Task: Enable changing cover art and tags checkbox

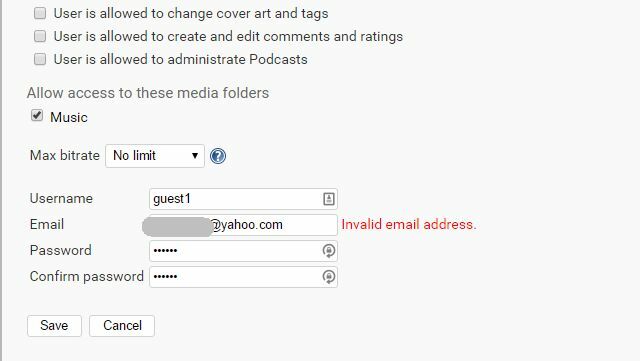Action: coord(40,13)
